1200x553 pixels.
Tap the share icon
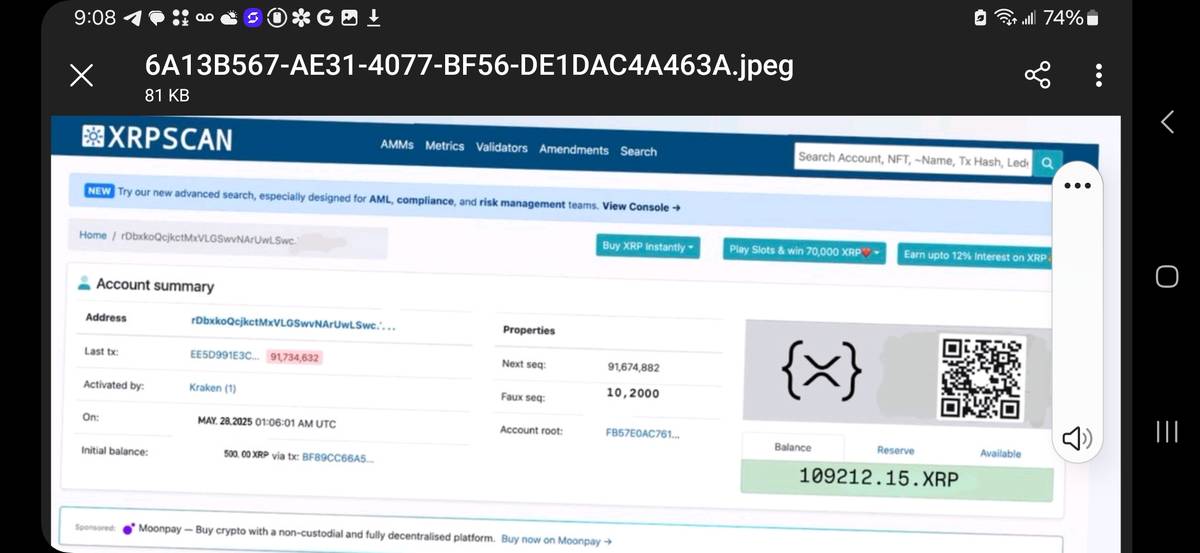(x=1038, y=76)
